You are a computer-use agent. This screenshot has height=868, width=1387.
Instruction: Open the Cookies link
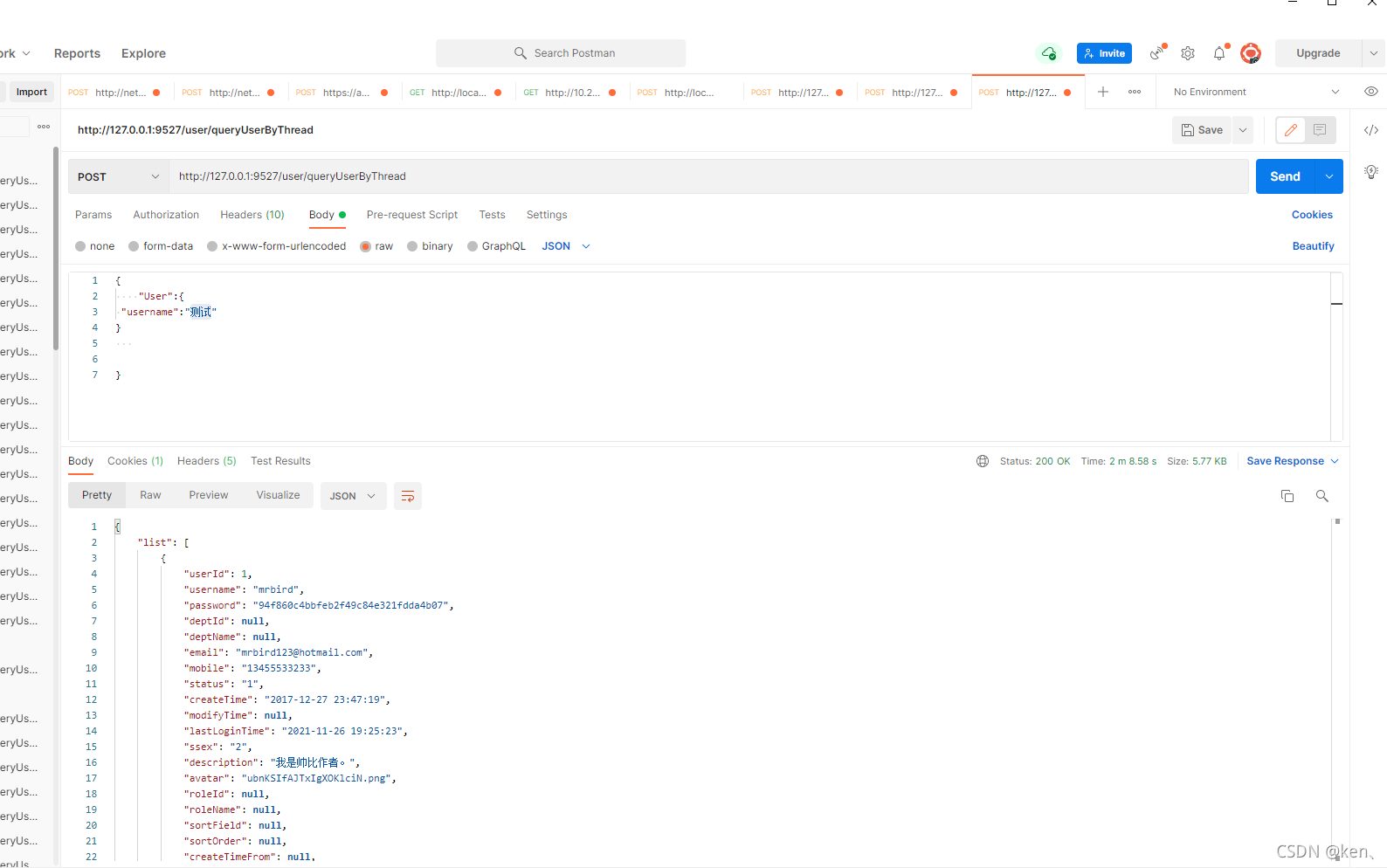pyautogui.click(x=1312, y=215)
